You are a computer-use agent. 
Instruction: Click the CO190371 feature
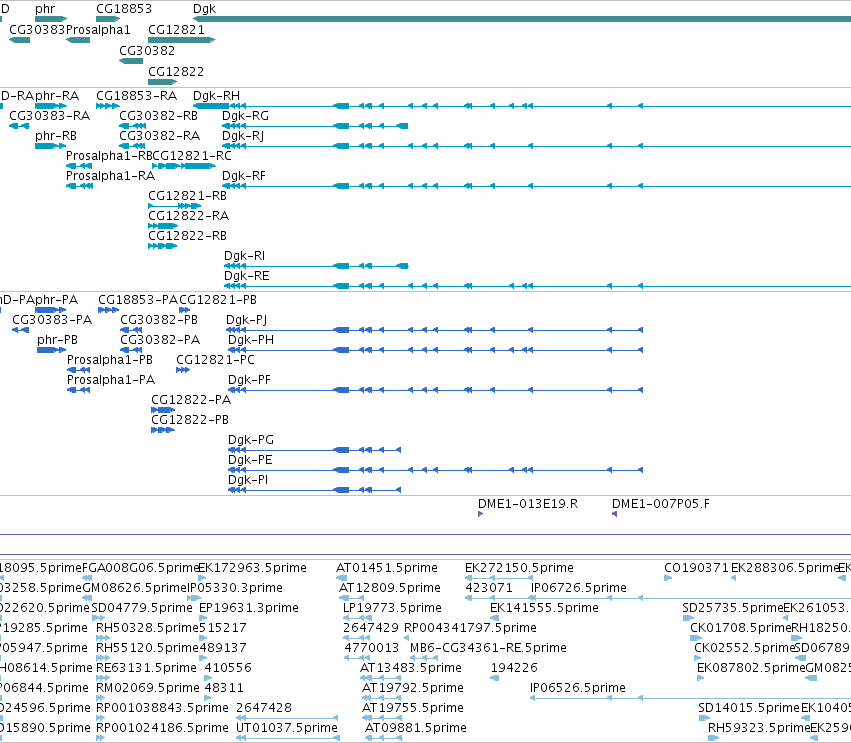pyautogui.click(x=668, y=578)
